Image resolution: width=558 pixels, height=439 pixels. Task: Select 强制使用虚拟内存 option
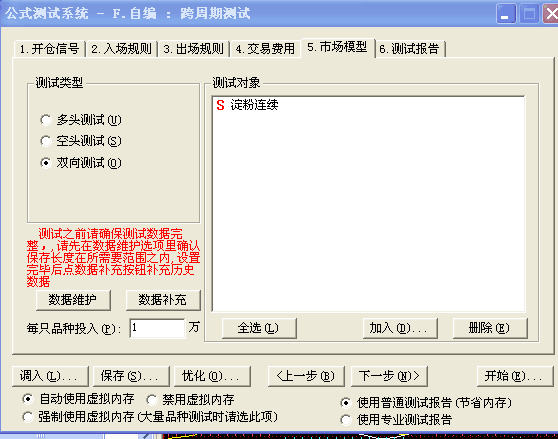click(150, 417)
